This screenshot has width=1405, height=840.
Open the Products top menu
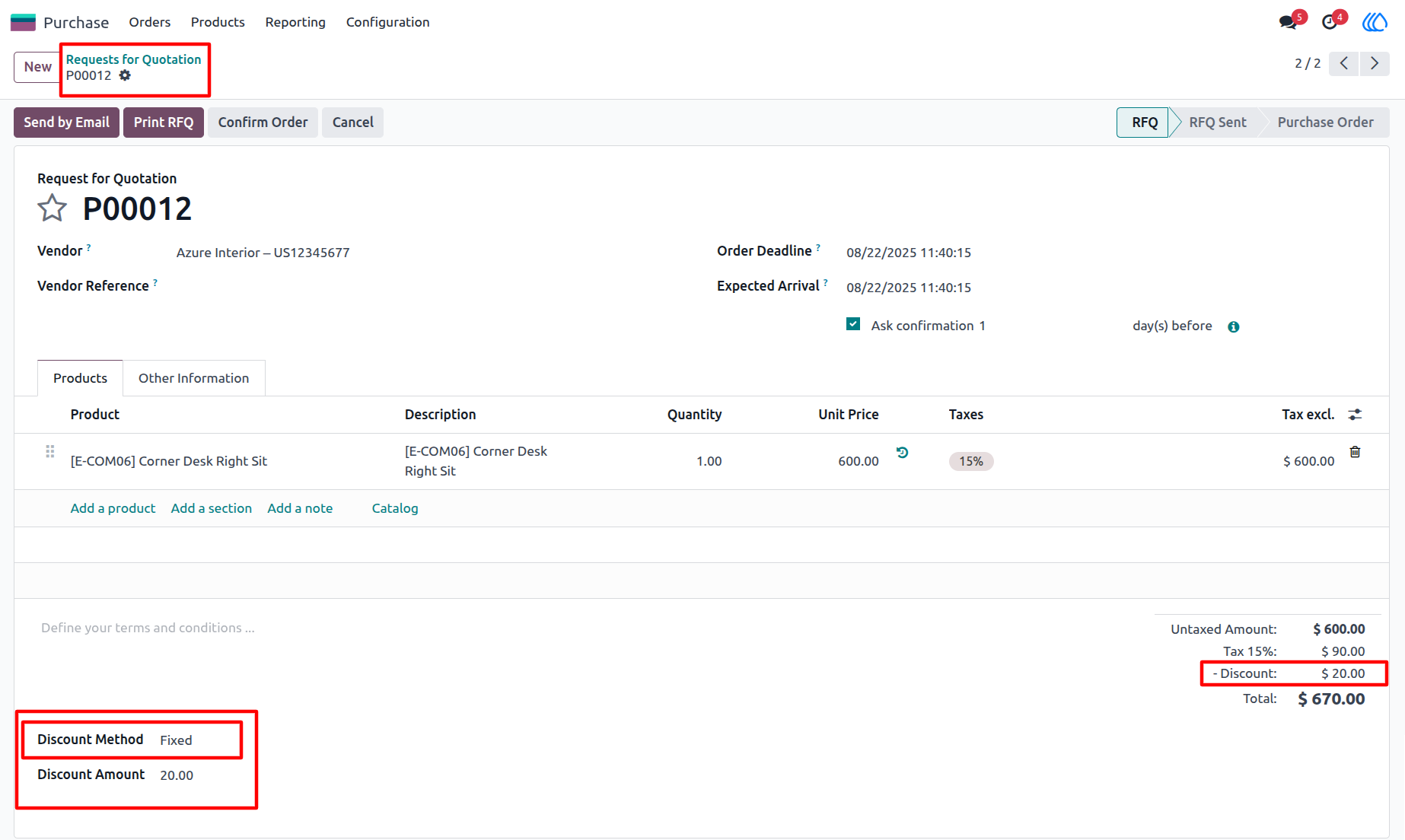tap(218, 22)
